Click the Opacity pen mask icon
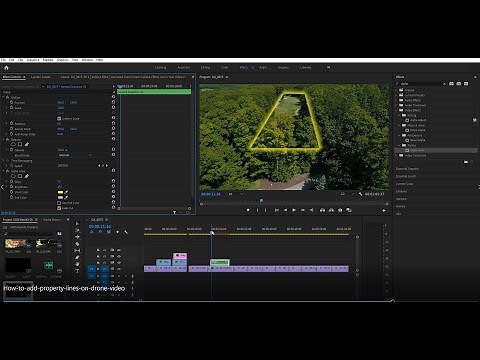Screen dimensions: 480x360 (27, 144)
